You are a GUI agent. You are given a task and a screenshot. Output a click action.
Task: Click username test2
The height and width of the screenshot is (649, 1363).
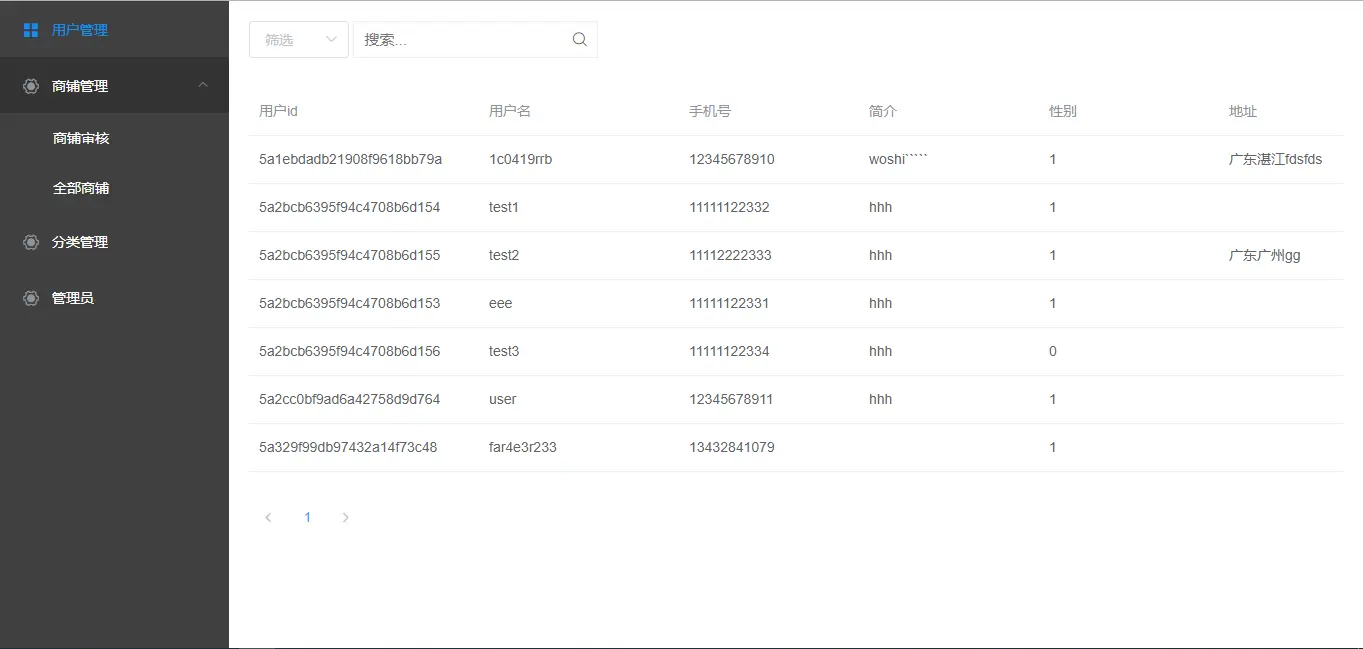click(504, 255)
